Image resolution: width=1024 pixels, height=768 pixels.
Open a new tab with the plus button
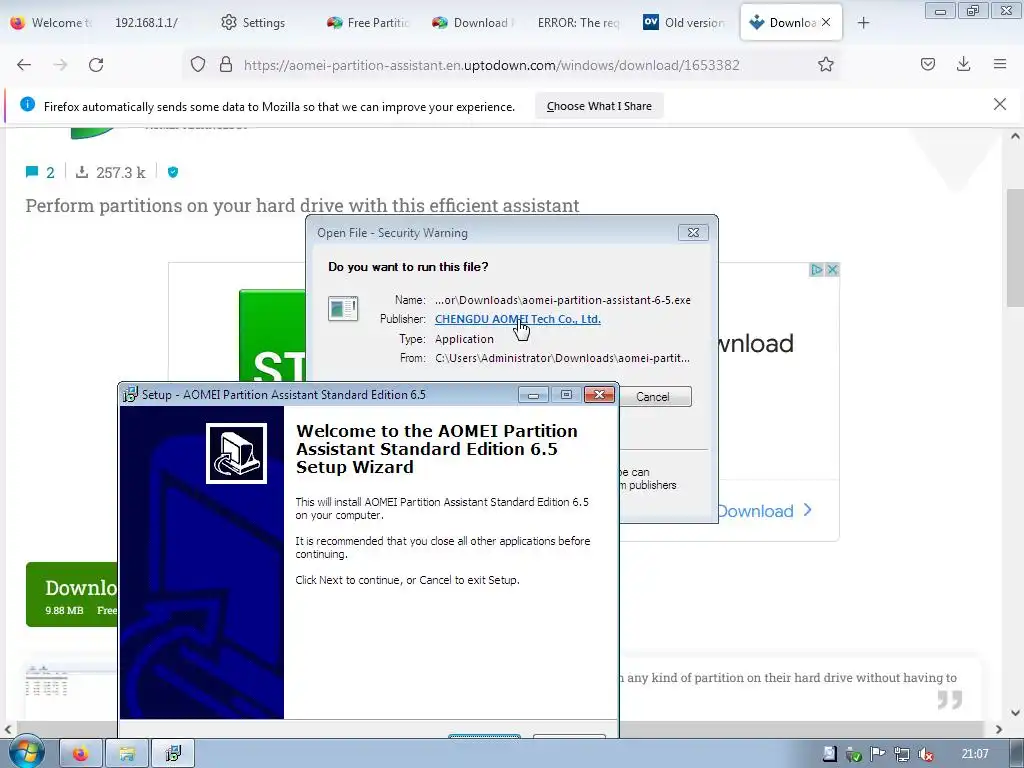[x=863, y=23]
